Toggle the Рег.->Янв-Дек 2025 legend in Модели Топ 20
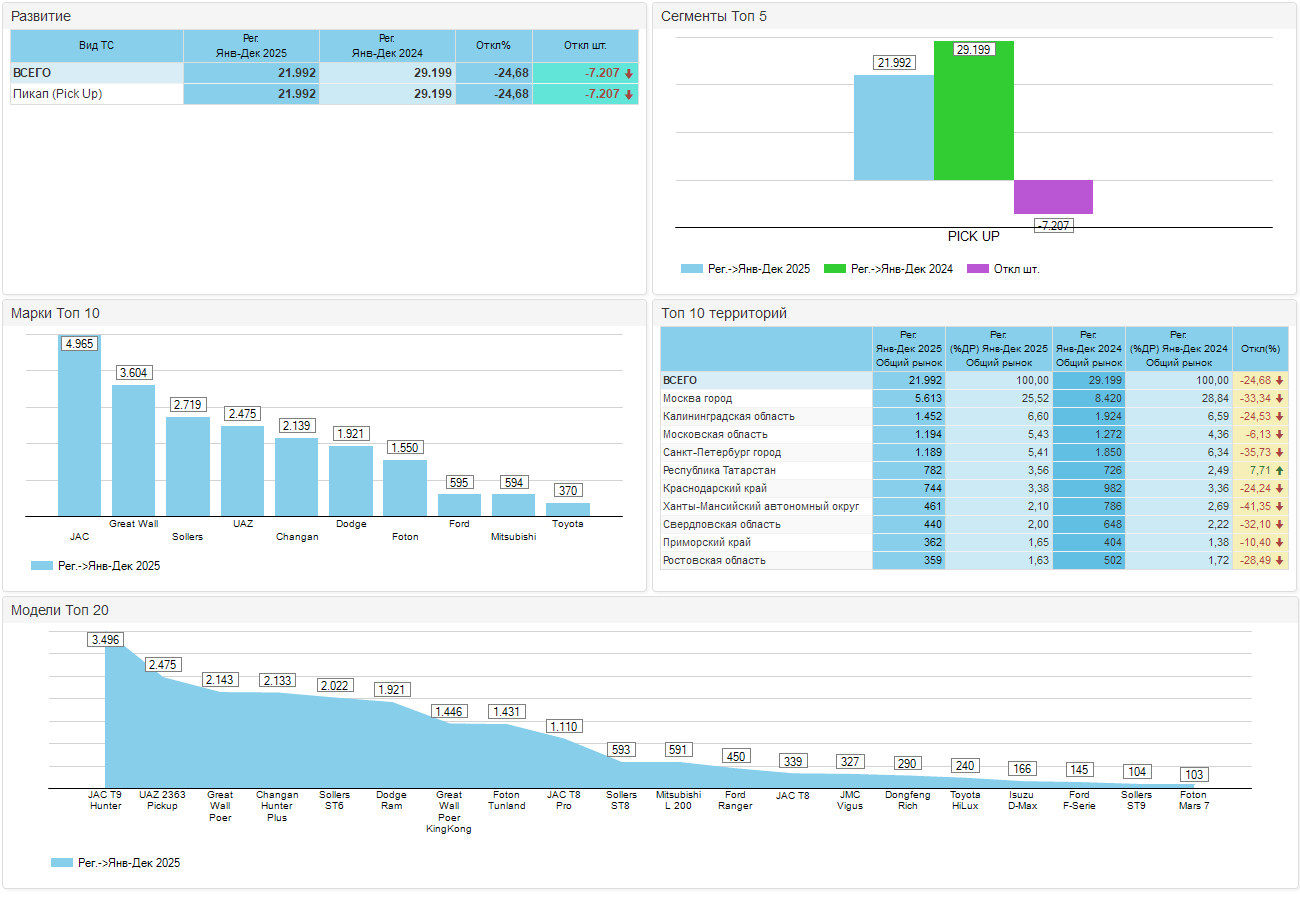This screenshot has width=1300, height=919. (x=116, y=862)
